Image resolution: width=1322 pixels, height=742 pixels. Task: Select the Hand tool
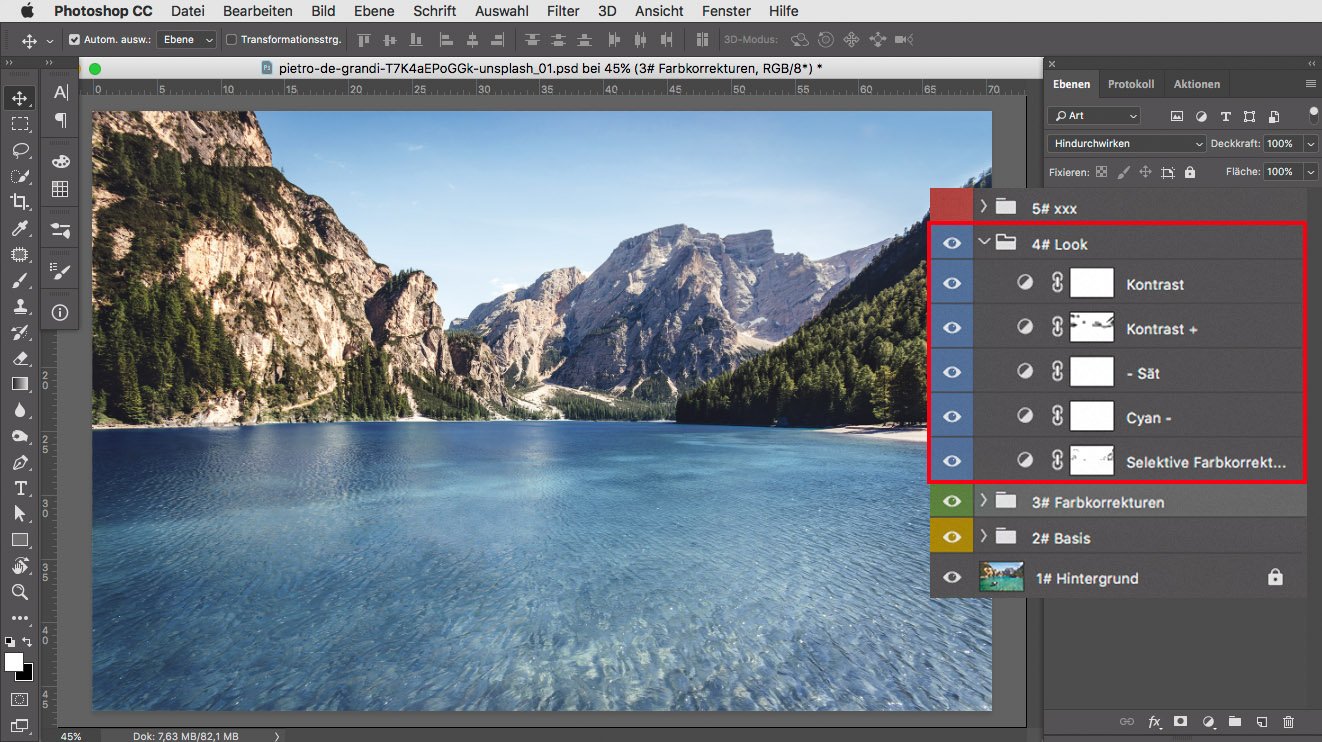click(x=20, y=566)
